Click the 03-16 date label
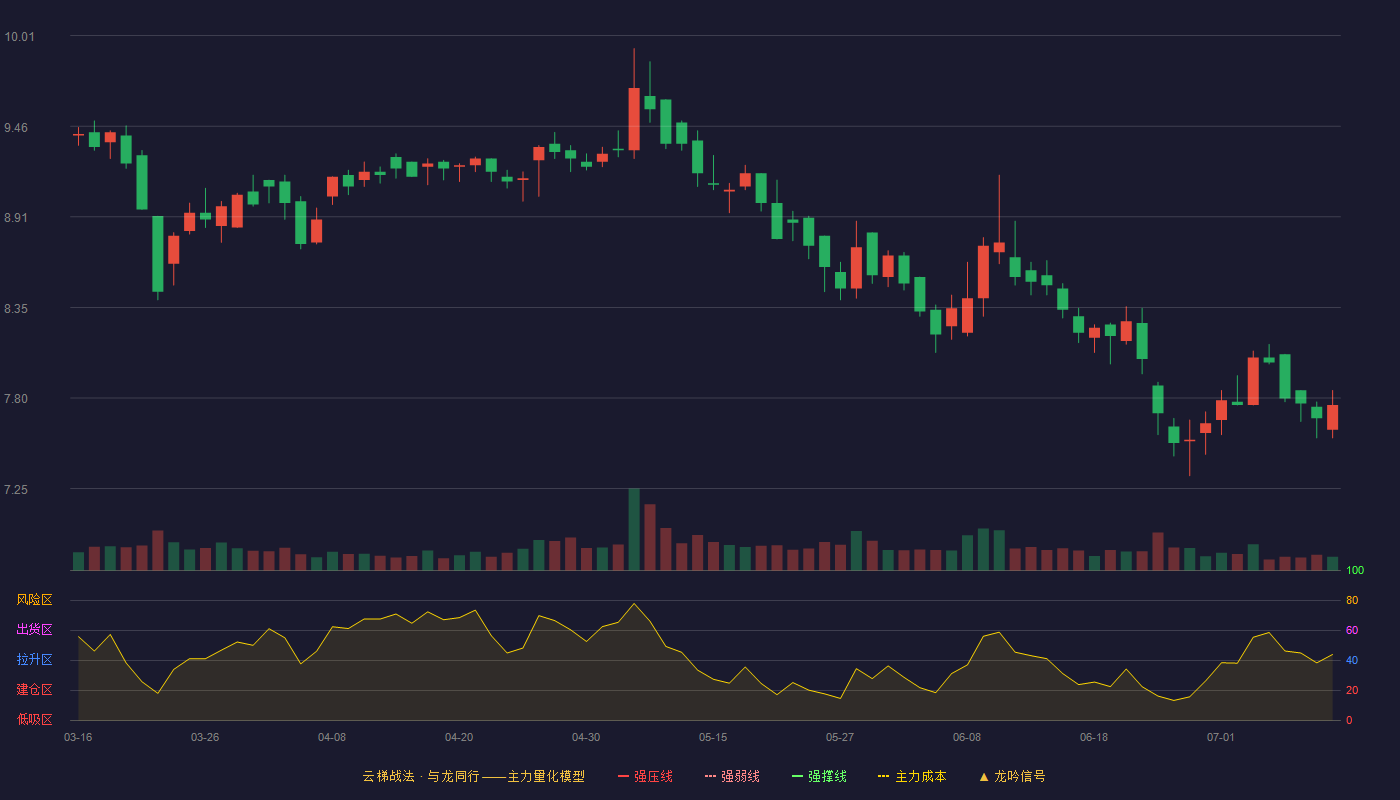The width and height of the screenshot is (1400, 800). pos(78,737)
